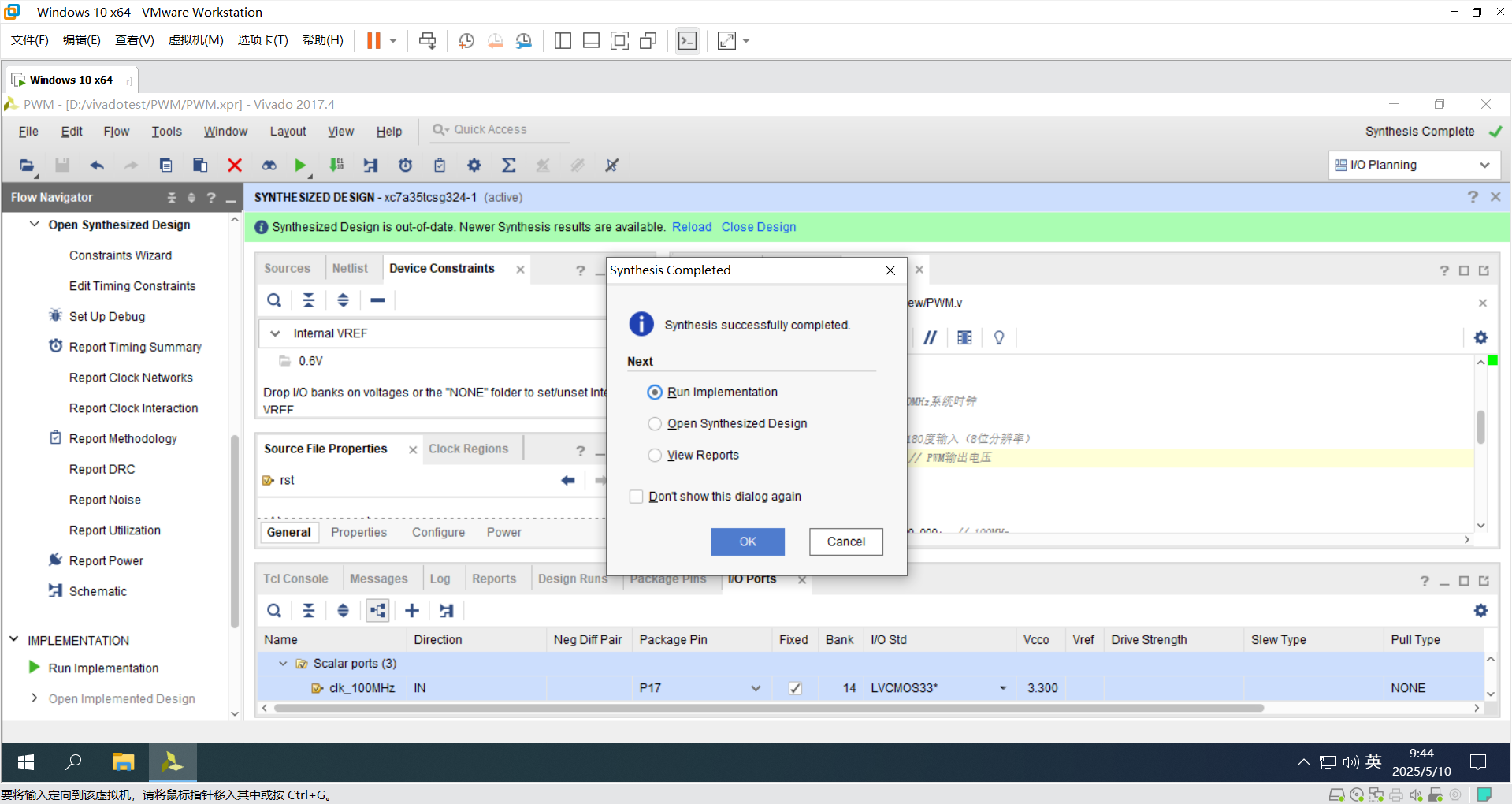
Task: Click search icon in Device Constraints panel
Action: 274,300
